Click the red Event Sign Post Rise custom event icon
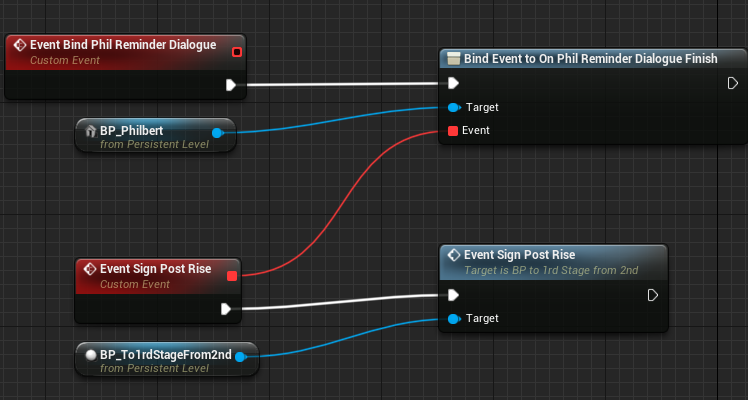The width and height of the screenshot is (748, 400). tap(90, 269)
